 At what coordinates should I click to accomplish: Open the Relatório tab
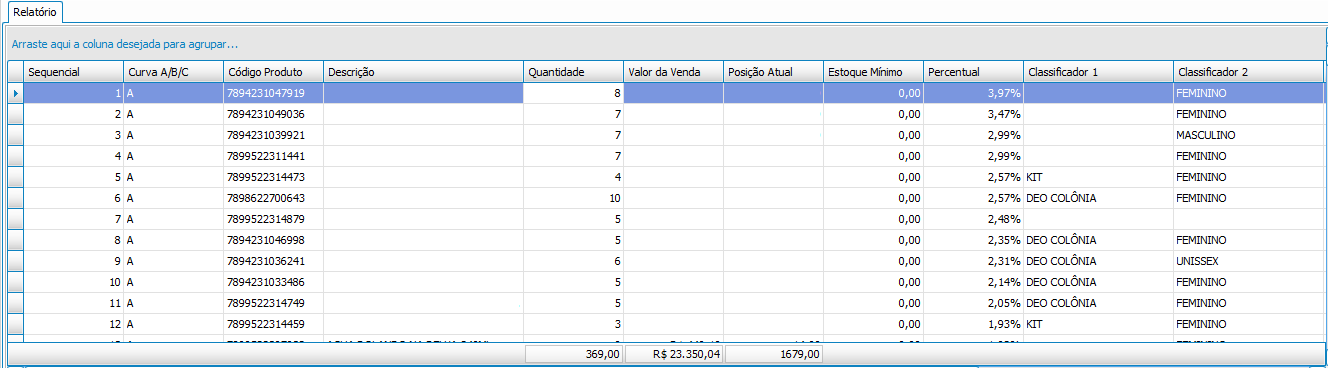click(34, 11)
